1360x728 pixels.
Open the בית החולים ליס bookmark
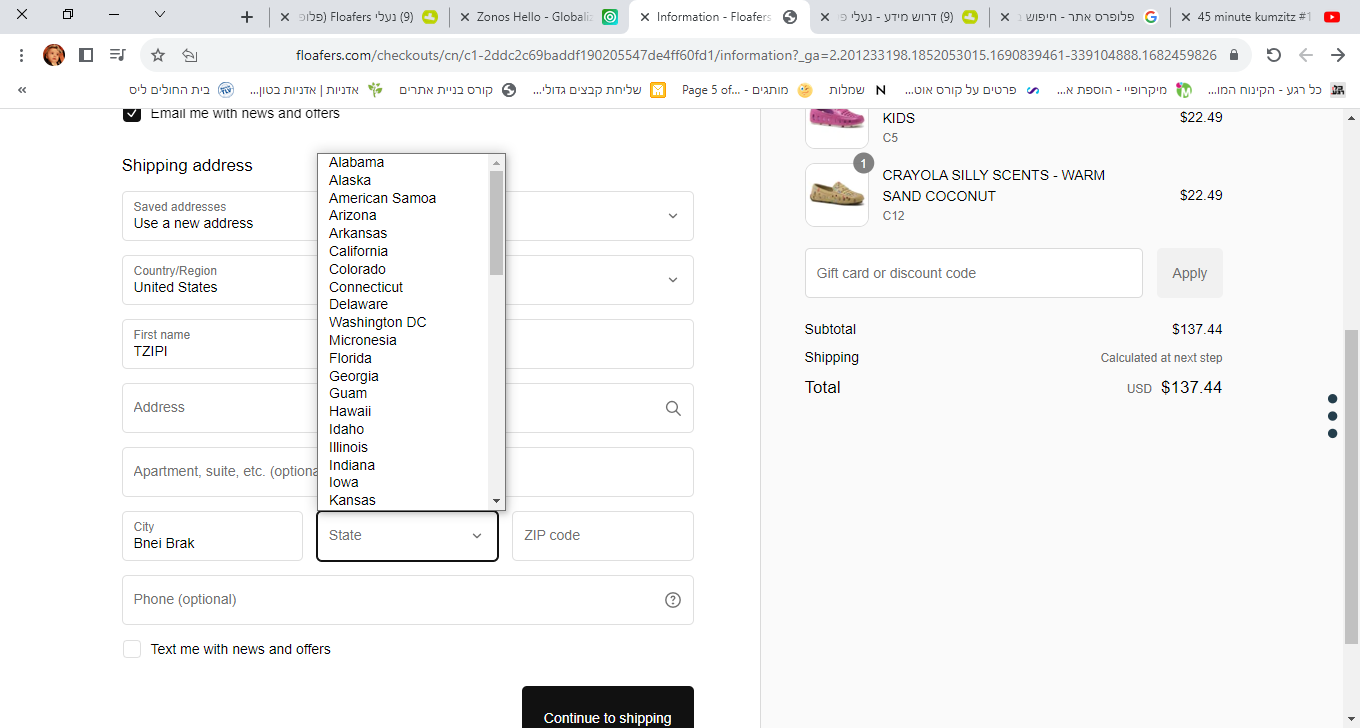(x=179, y=90)
